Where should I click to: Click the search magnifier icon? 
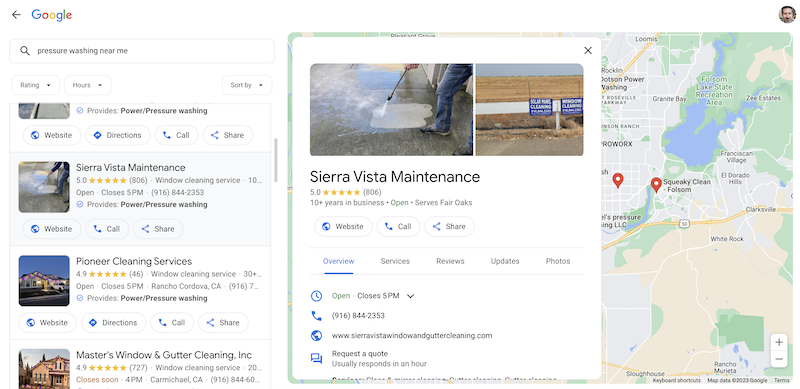coord(24,51)
